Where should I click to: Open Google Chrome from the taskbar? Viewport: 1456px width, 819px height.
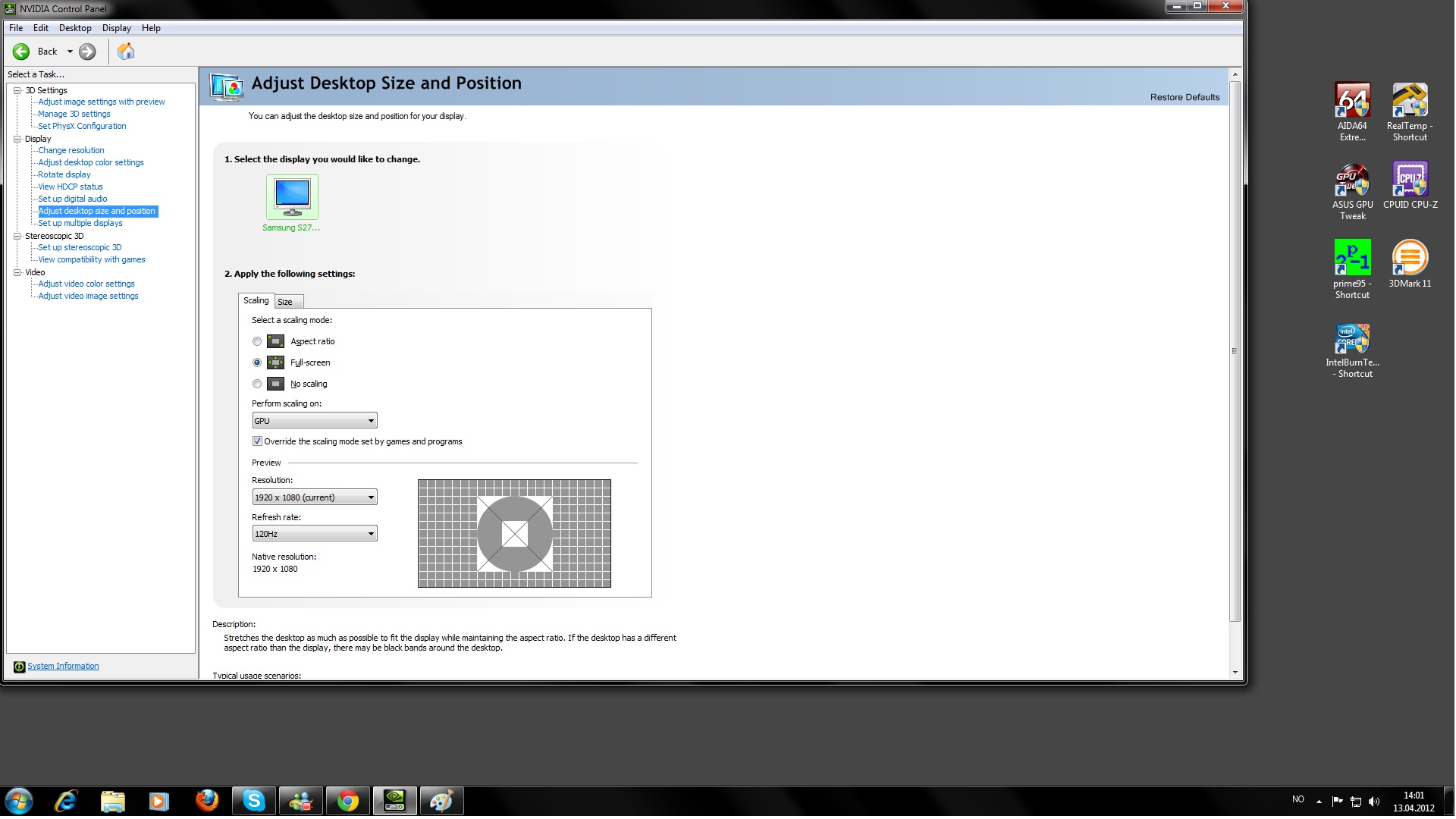pos(348,801)
